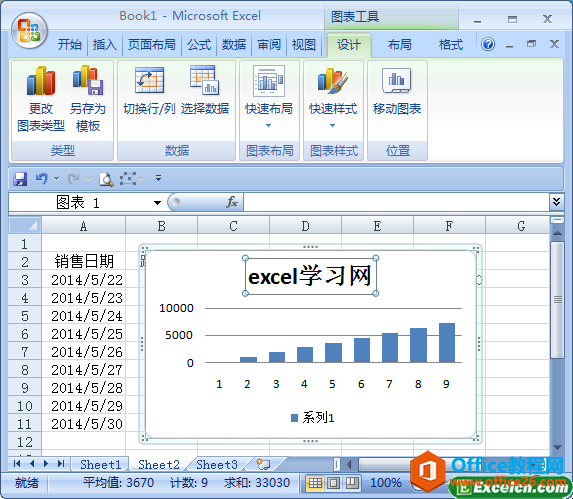Open Name Box dropdown arrow

157,203
